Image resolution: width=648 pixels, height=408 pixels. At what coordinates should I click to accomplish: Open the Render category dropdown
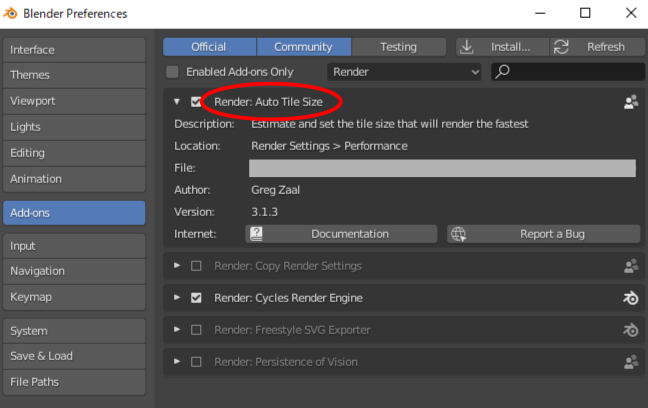(404, 72)
